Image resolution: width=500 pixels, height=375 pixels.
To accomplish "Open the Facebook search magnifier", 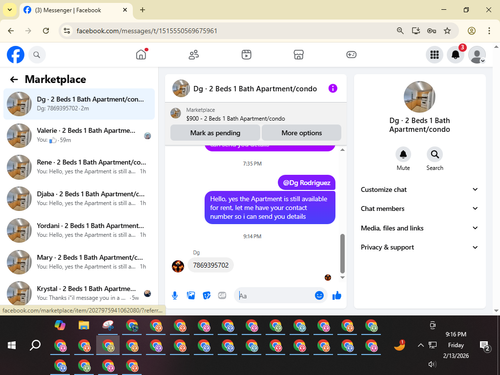I will pos(37,55).
